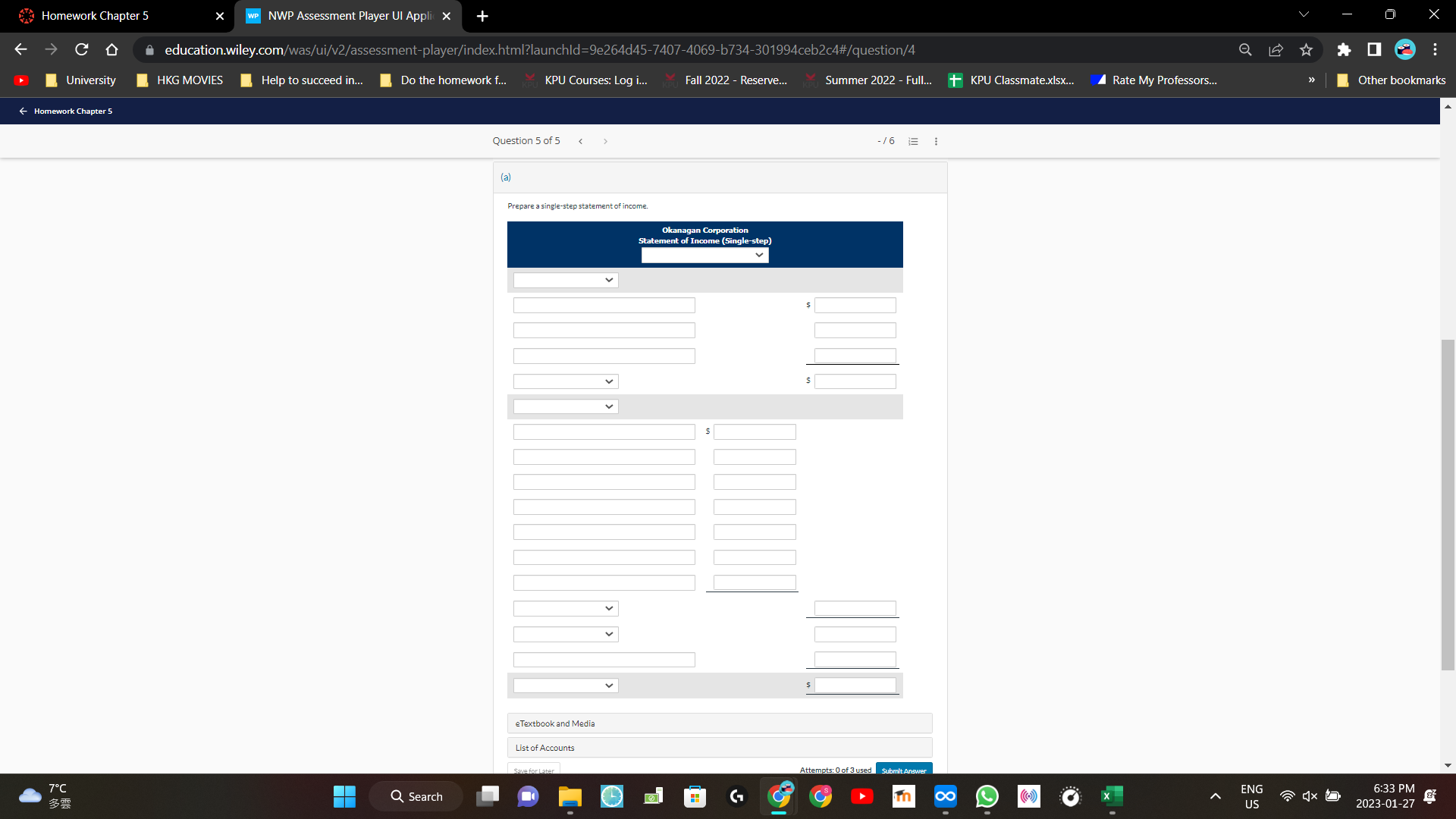Bookmark this page with the star icon
This screenshot has height=819, width=1456.
[1306, 49]
